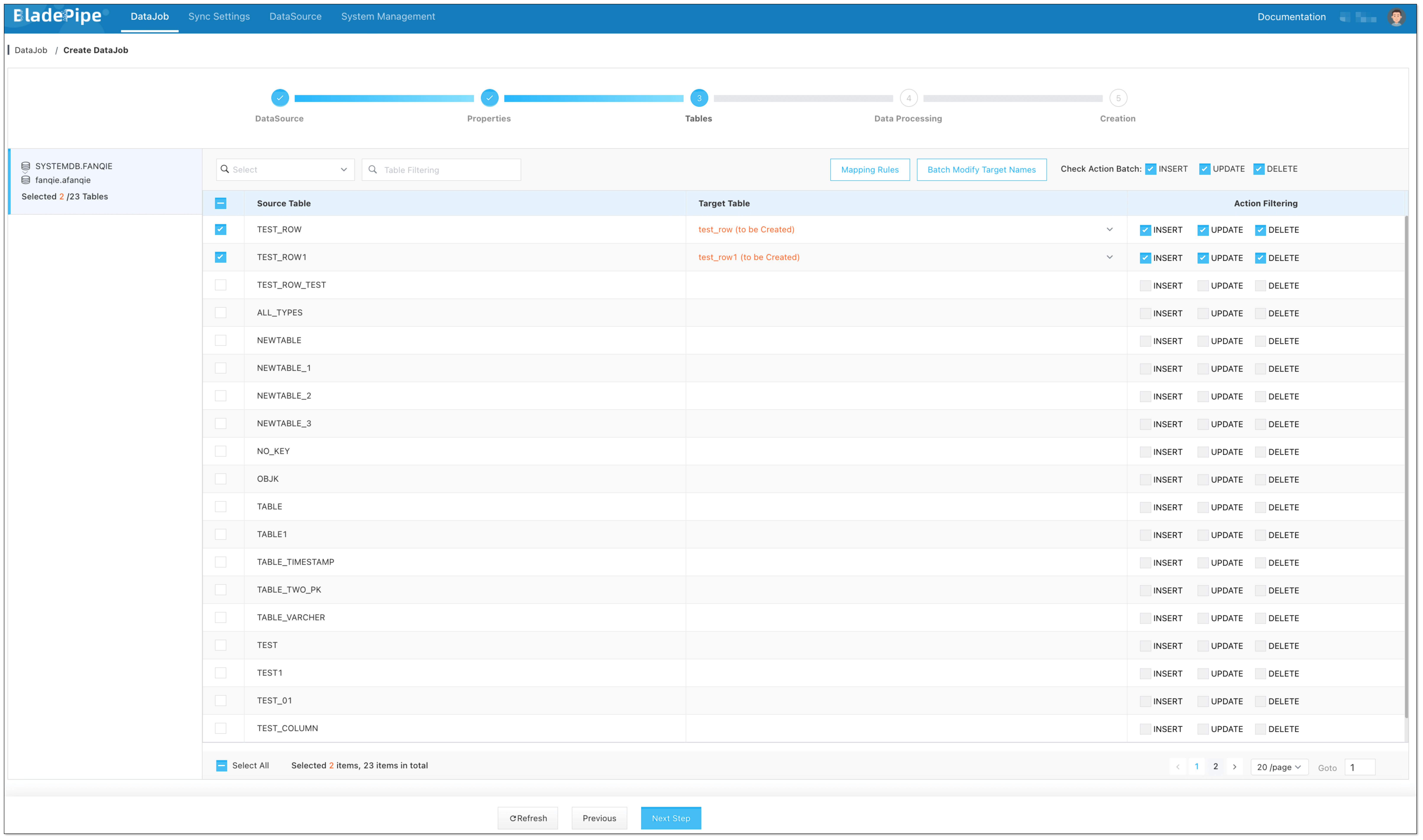The height and width of the screenshot is (840, 1423).
Task: Uncheck DELETE for TEST_ROW
Action: [x=1261, y=230]
